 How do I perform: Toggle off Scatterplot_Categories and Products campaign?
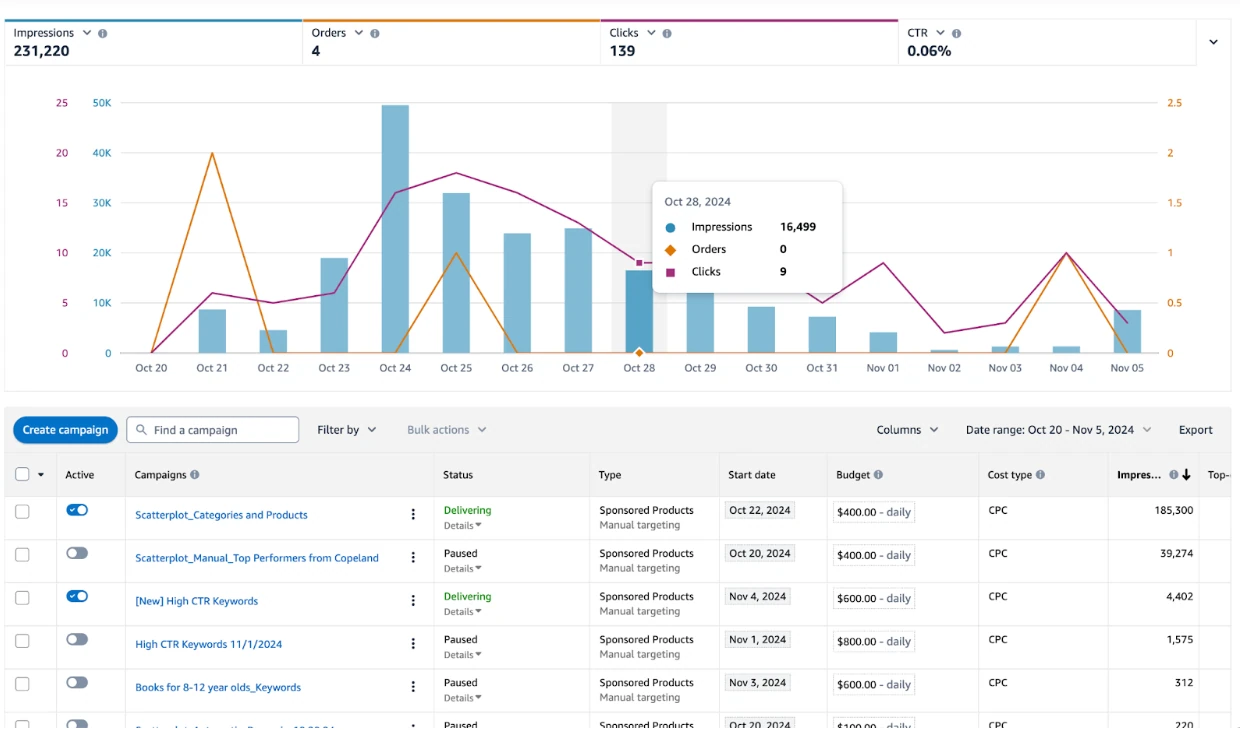(77, 510)
